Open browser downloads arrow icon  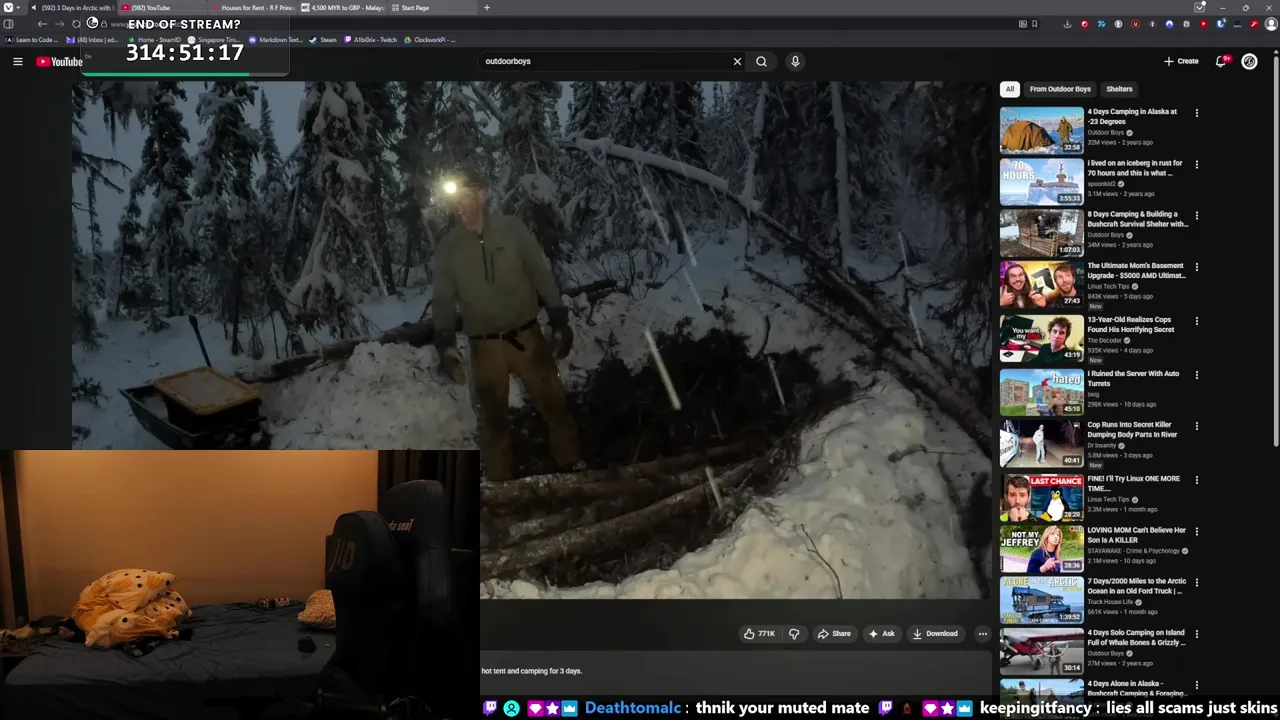coord(1068,24)
